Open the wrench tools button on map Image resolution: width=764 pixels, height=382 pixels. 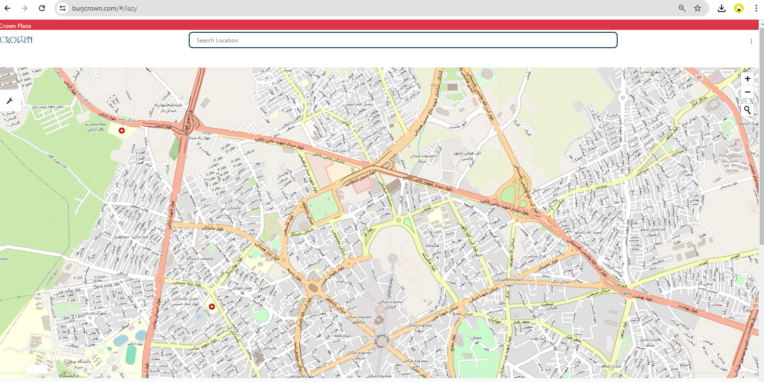[9, 101]
